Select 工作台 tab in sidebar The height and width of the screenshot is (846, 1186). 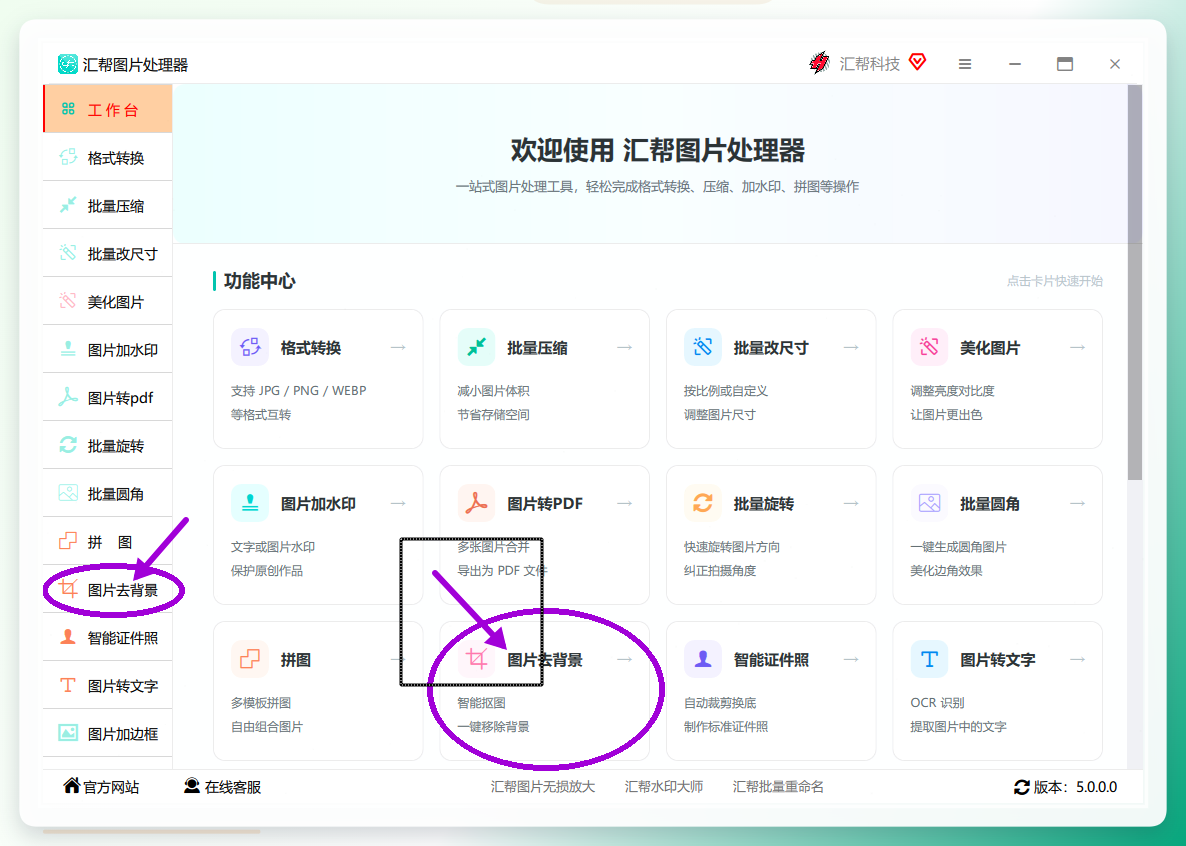tap(107, 109)
